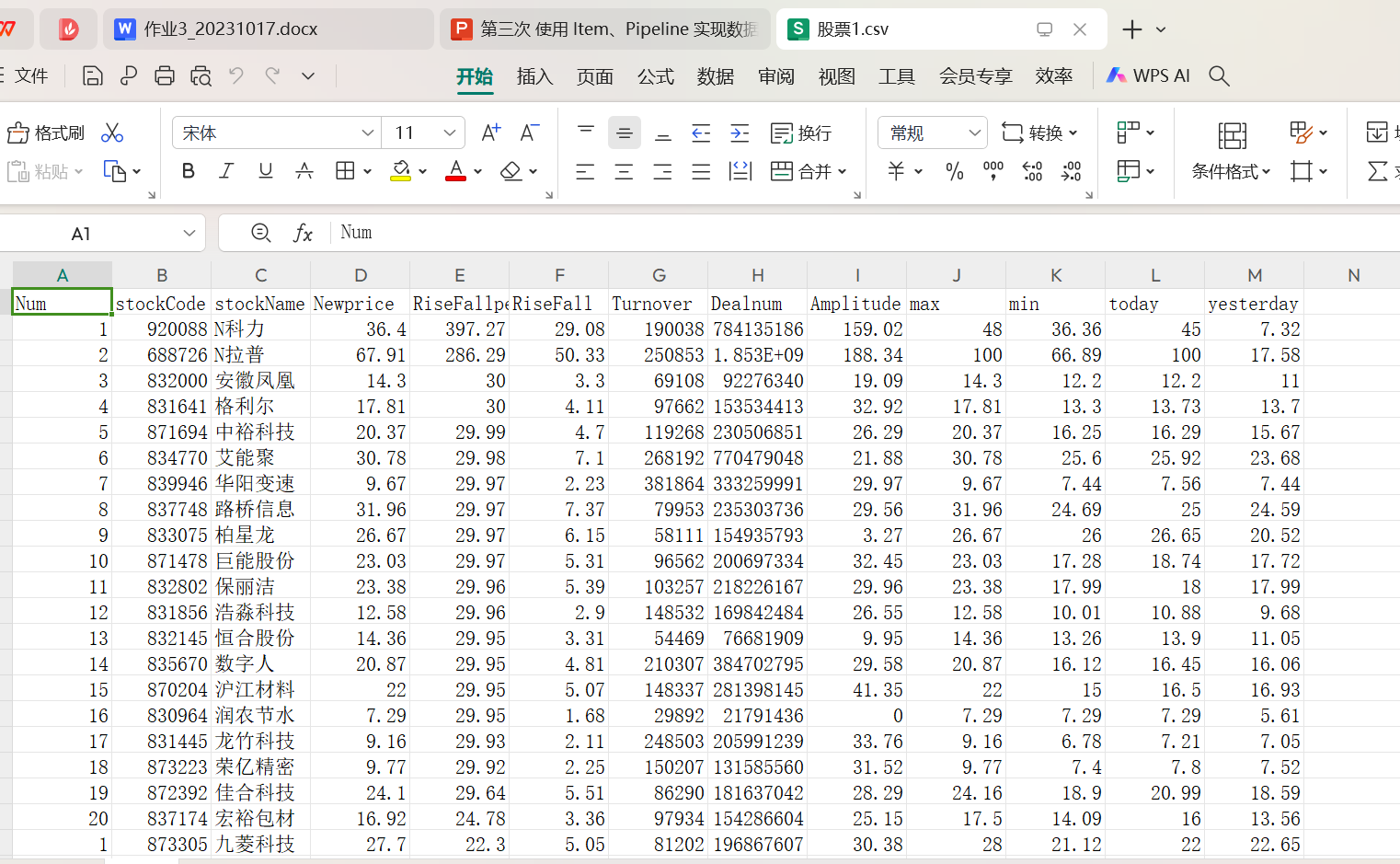Click the clear/eraser format icon

tap(511, 171)
